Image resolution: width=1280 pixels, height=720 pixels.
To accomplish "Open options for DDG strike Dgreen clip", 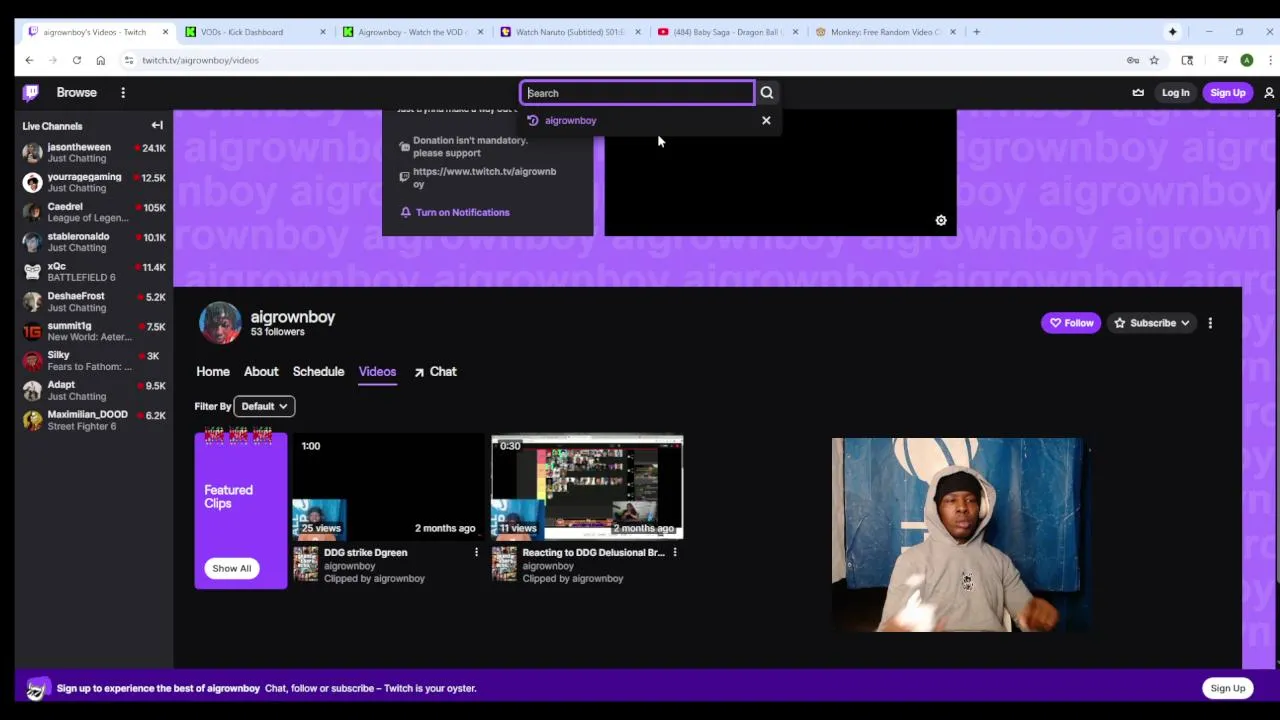I will [476, 552].
